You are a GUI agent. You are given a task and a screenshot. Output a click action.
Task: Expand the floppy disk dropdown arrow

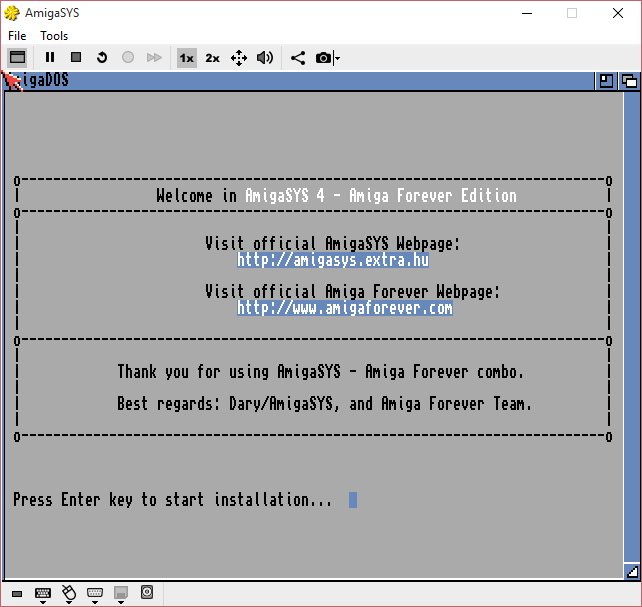pyautogui.click(x=121, y=602)
